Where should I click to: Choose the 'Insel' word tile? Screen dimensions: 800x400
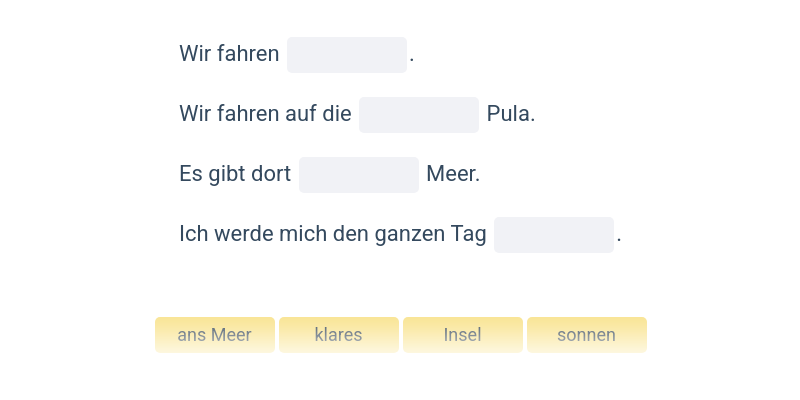(x=462, y=335)
